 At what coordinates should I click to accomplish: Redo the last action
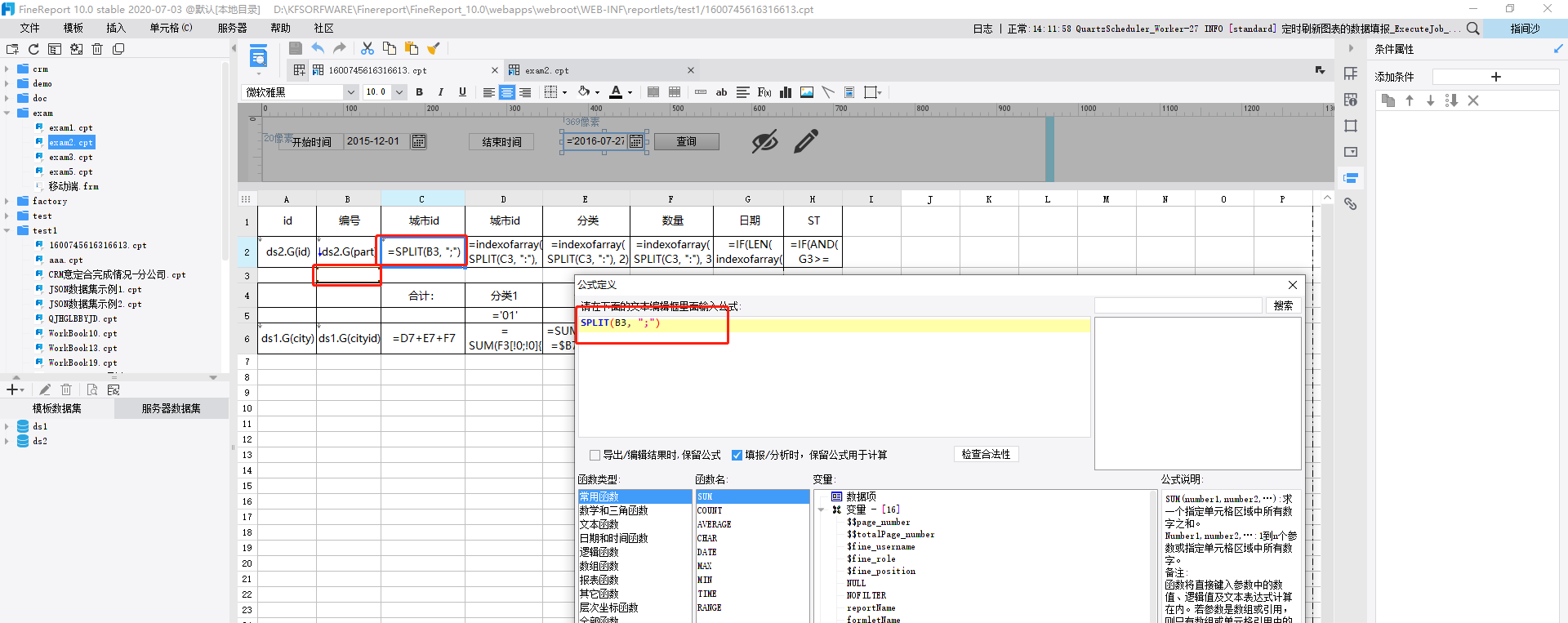[340, 48]
